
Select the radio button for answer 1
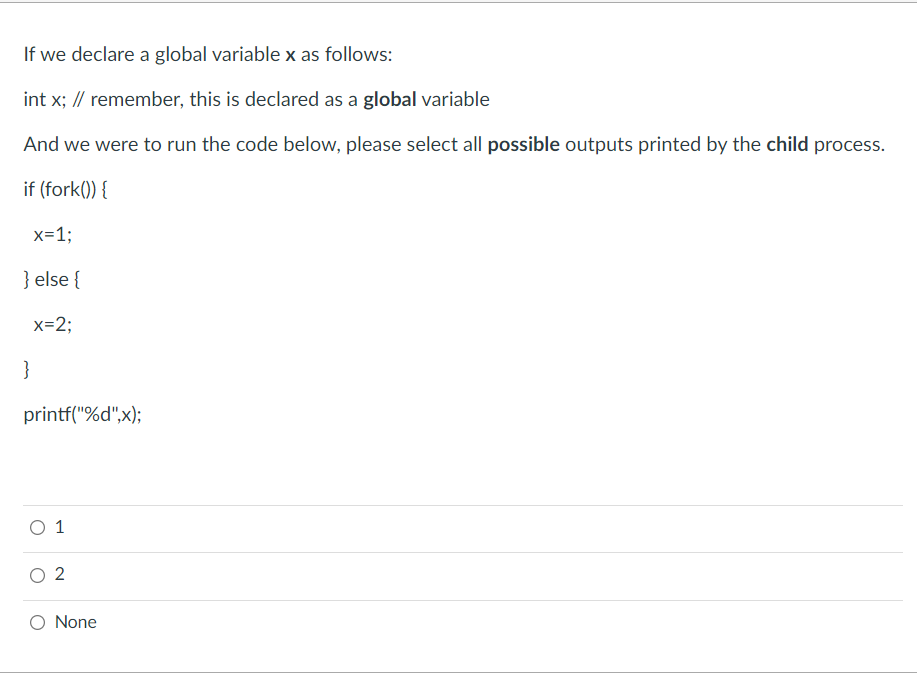pyautogui.click(x=37, y=528)
